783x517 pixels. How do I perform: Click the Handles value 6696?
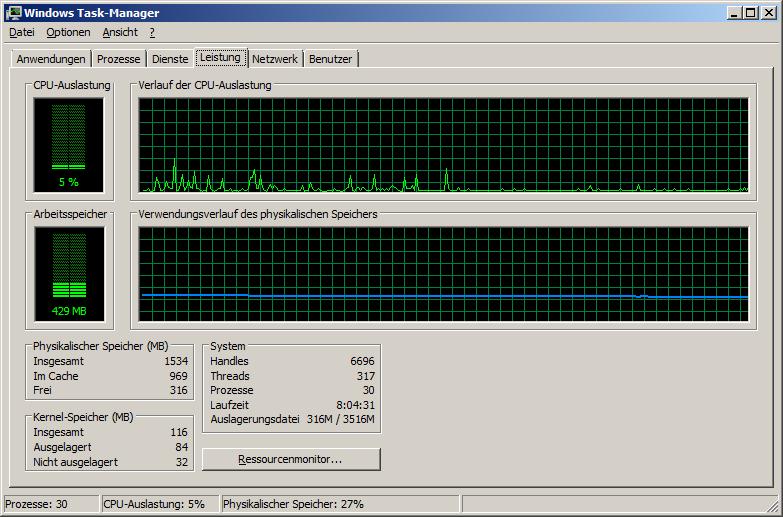(363, 361)
